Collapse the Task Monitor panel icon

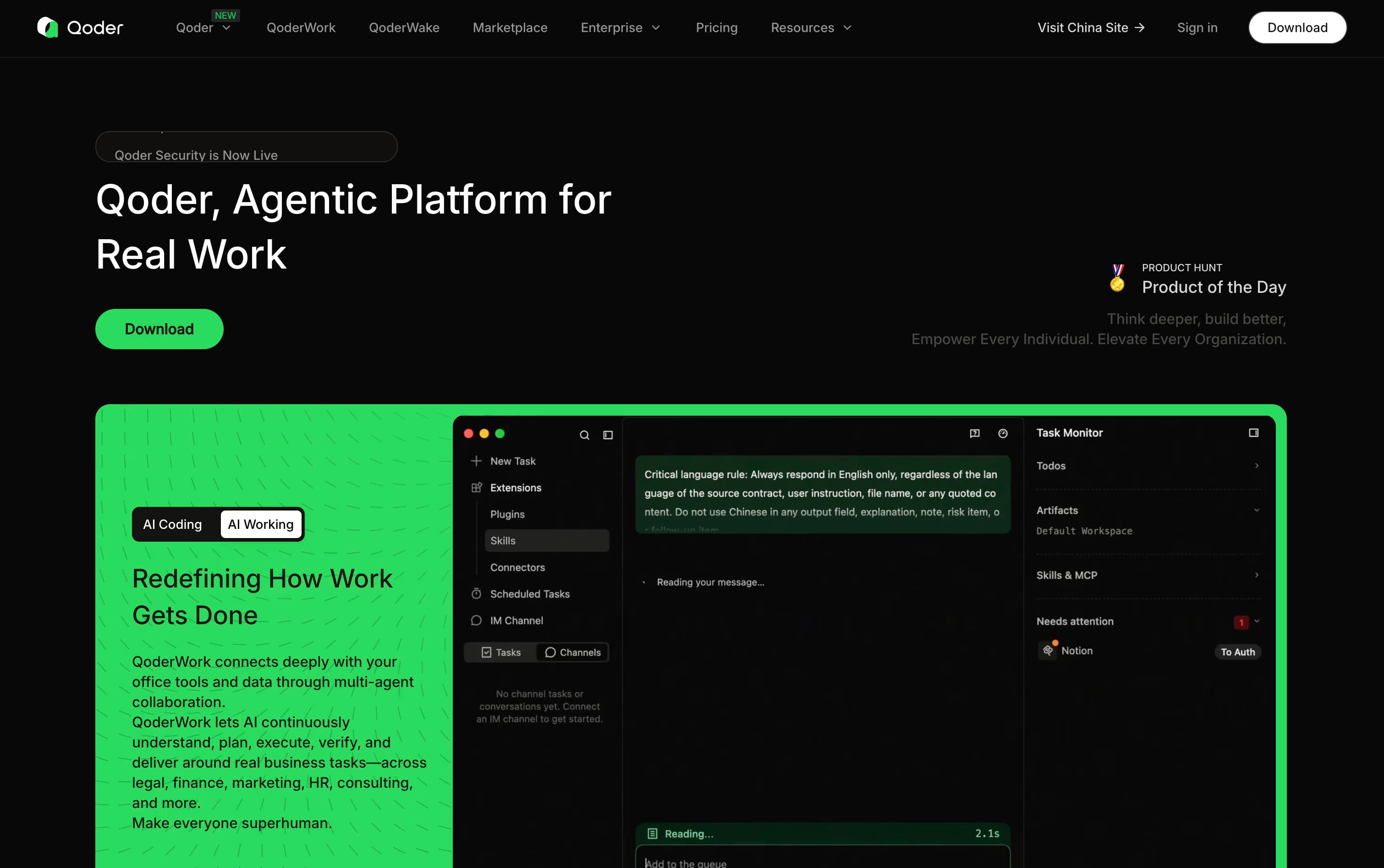point(1254,433)
